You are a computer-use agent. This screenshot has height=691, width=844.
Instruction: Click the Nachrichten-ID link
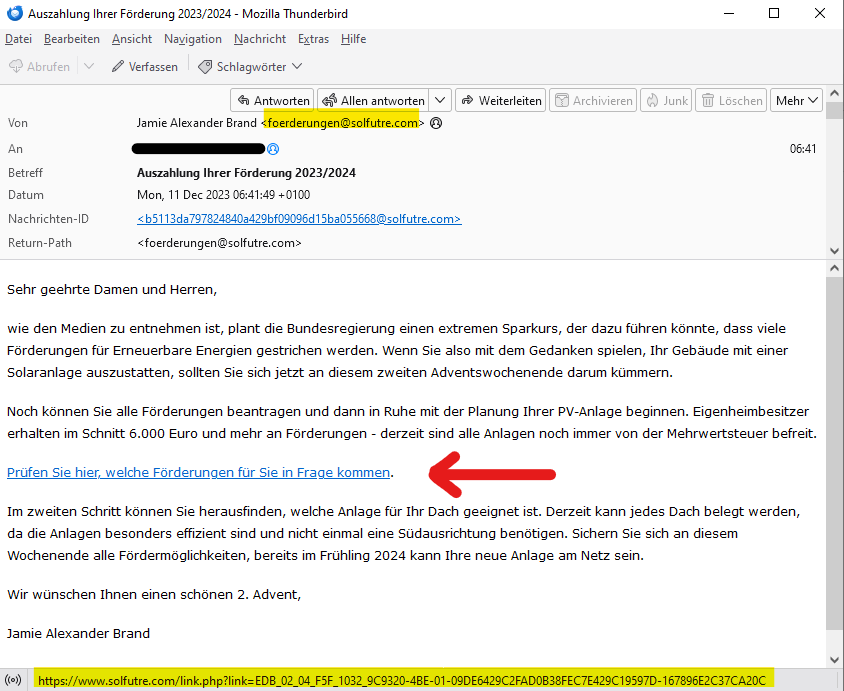[298, 219]
